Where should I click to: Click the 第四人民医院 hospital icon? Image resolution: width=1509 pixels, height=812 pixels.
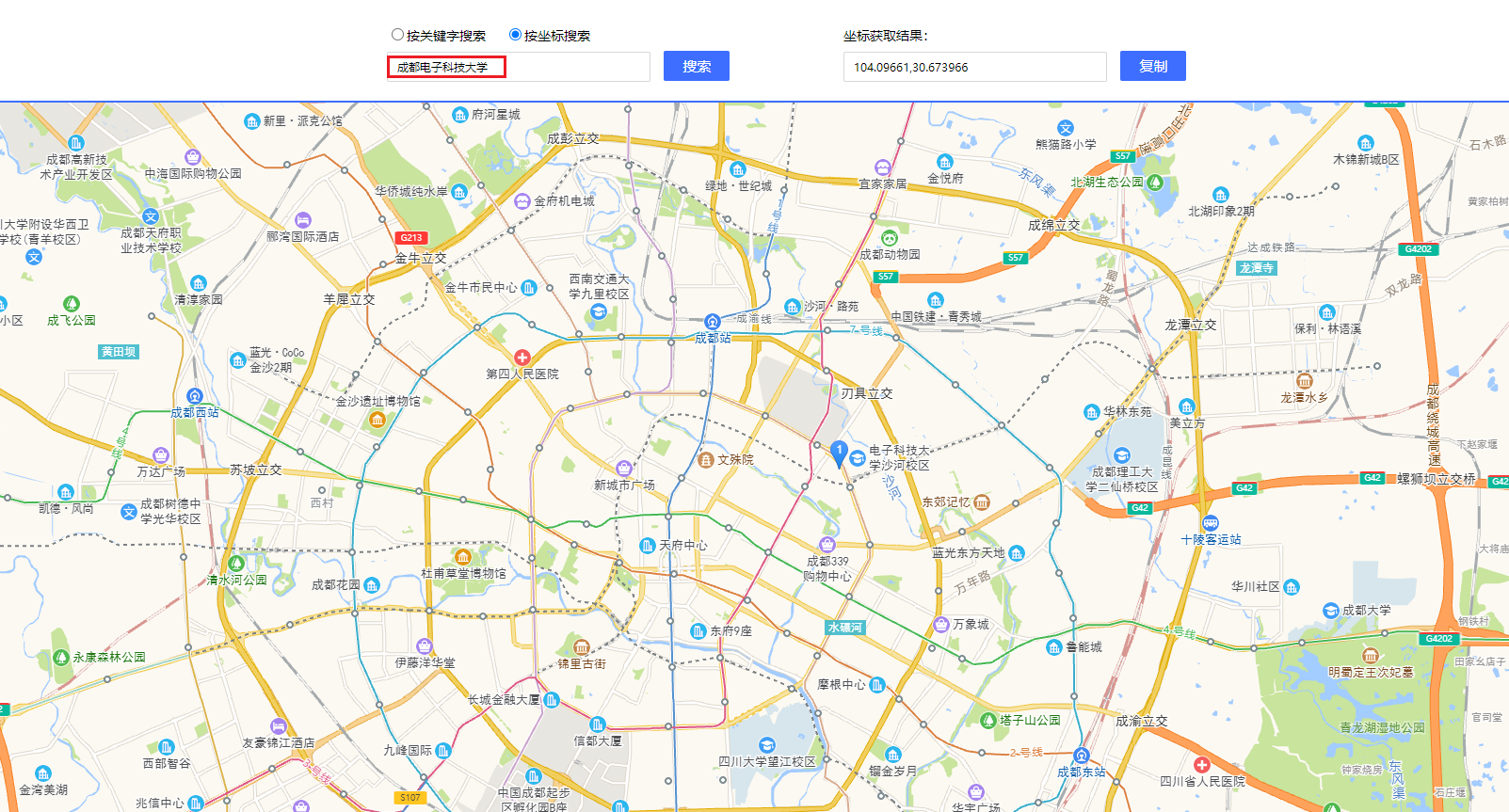click(x=522, y=358)
